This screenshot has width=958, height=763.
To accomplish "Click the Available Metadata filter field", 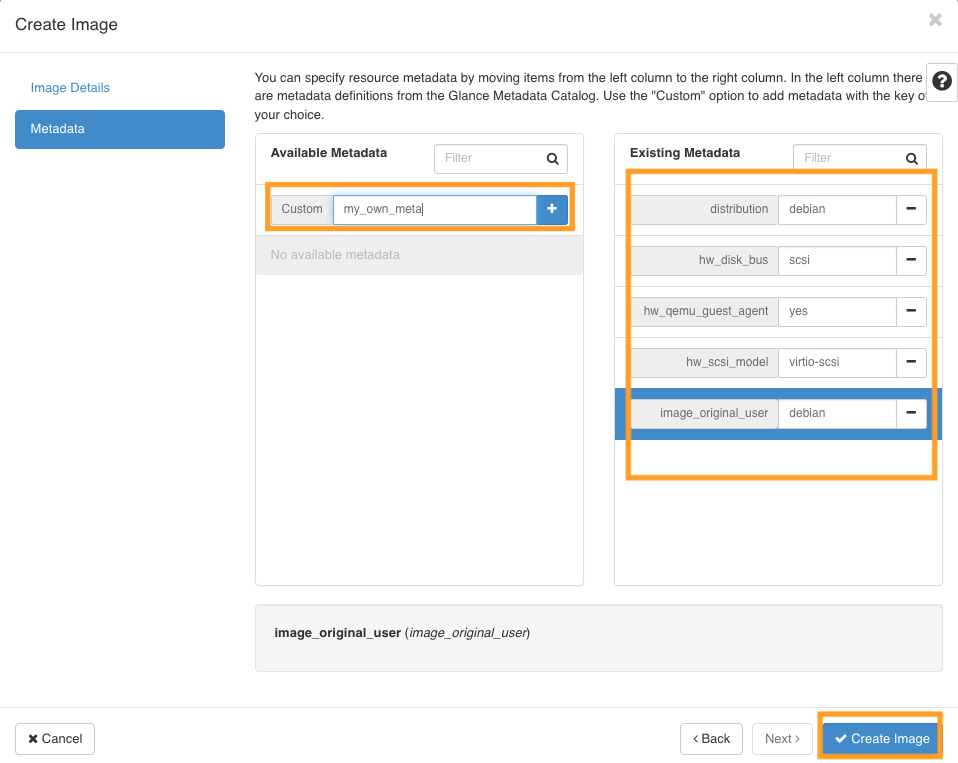I will (x=488, y=158).
